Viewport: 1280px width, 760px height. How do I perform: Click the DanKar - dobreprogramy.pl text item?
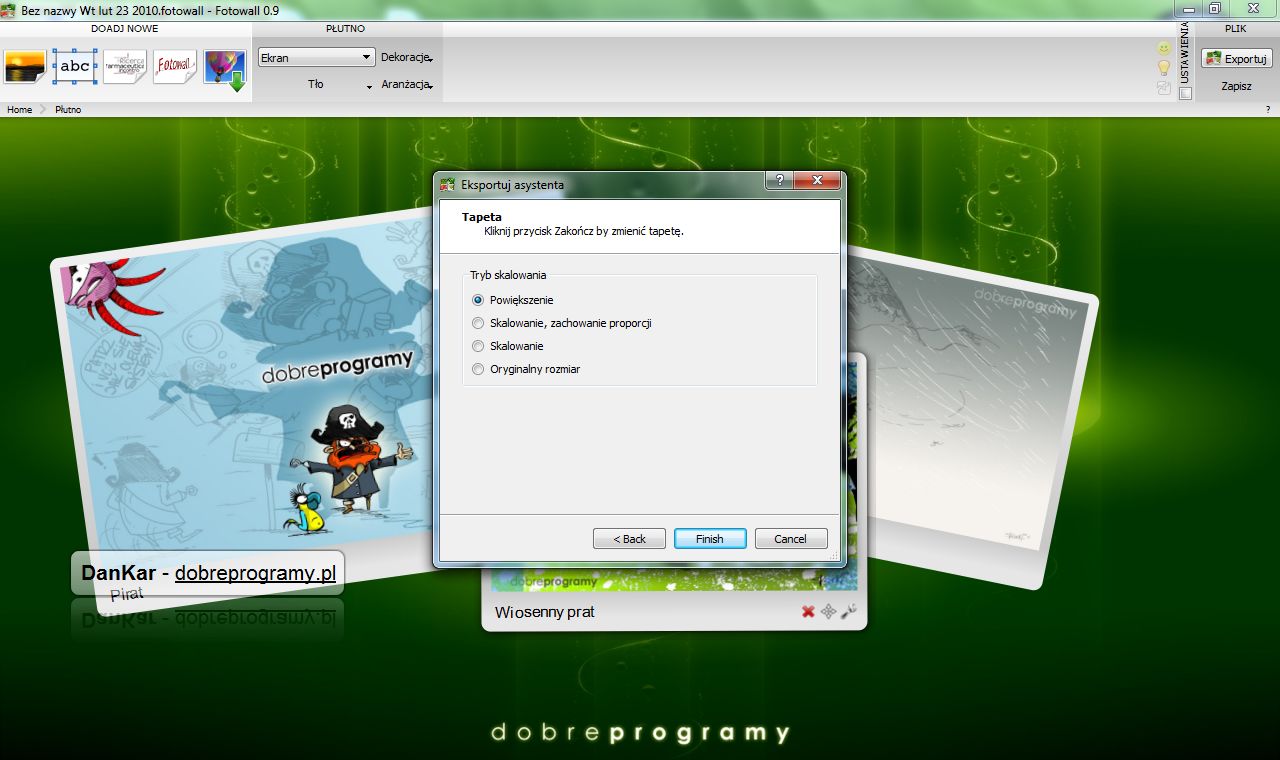point(208,573)
